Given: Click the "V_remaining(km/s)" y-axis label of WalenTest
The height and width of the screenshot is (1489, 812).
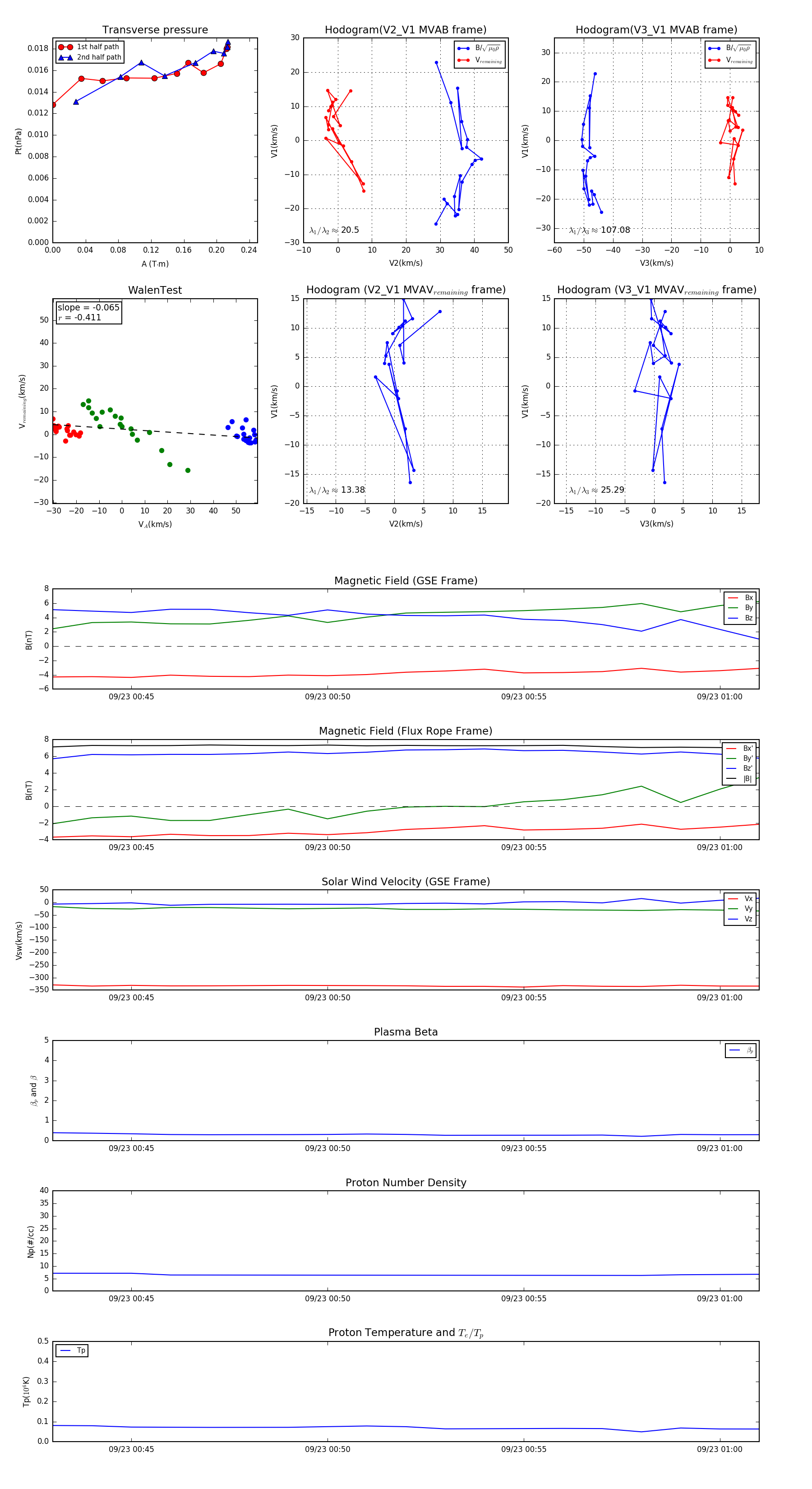Looking at the screenshot, I should 22,401.
